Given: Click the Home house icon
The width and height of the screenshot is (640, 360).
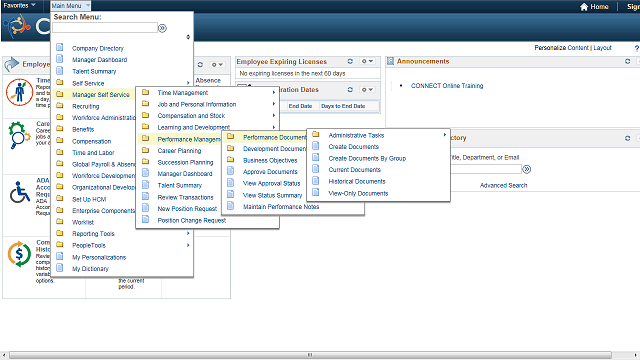Looking at the screenshot, I should tap(584, 7).
